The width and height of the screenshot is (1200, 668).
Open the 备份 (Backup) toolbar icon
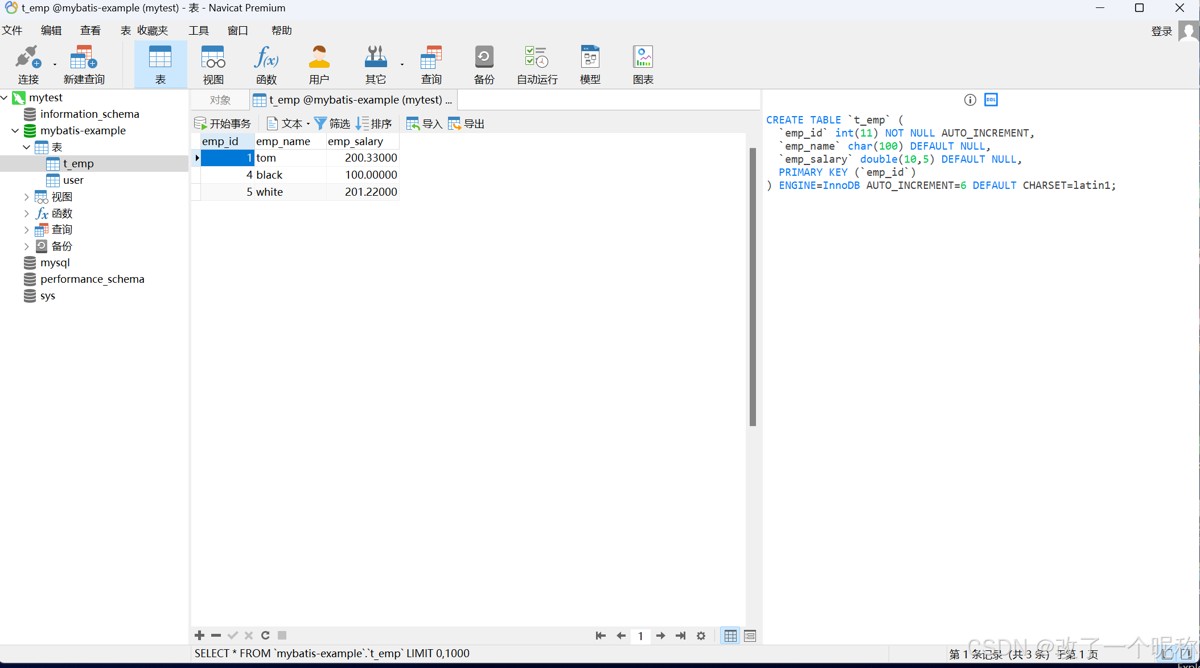(x=484, y=64)
